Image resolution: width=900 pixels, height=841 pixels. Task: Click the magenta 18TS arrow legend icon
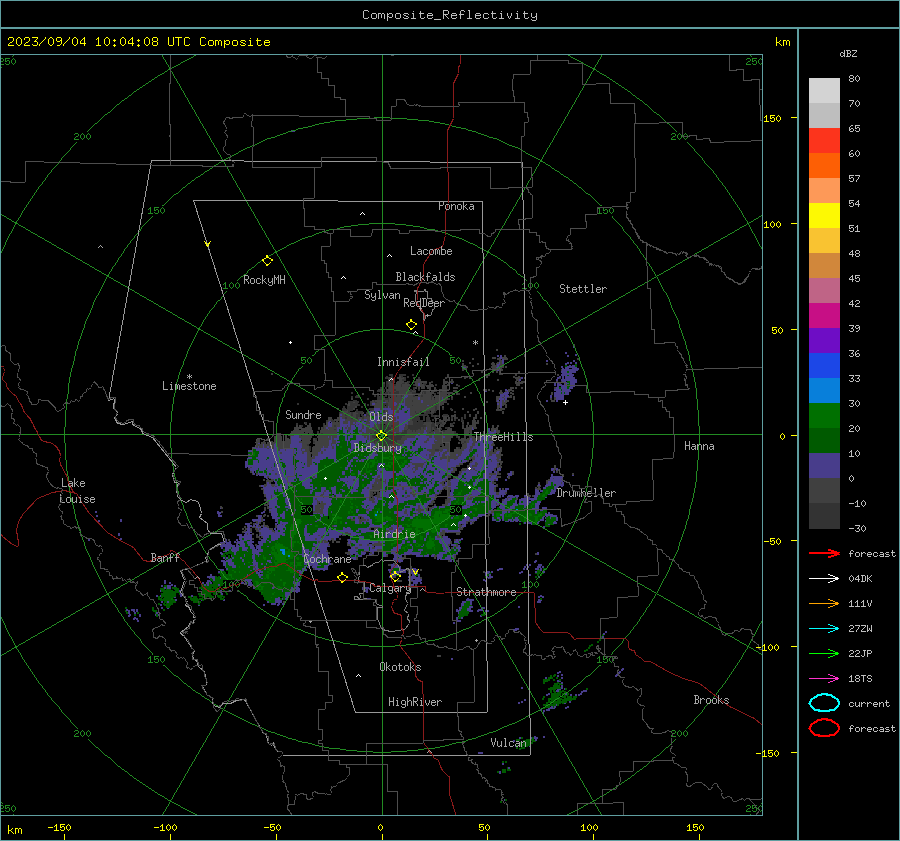(x=824, y=679)
